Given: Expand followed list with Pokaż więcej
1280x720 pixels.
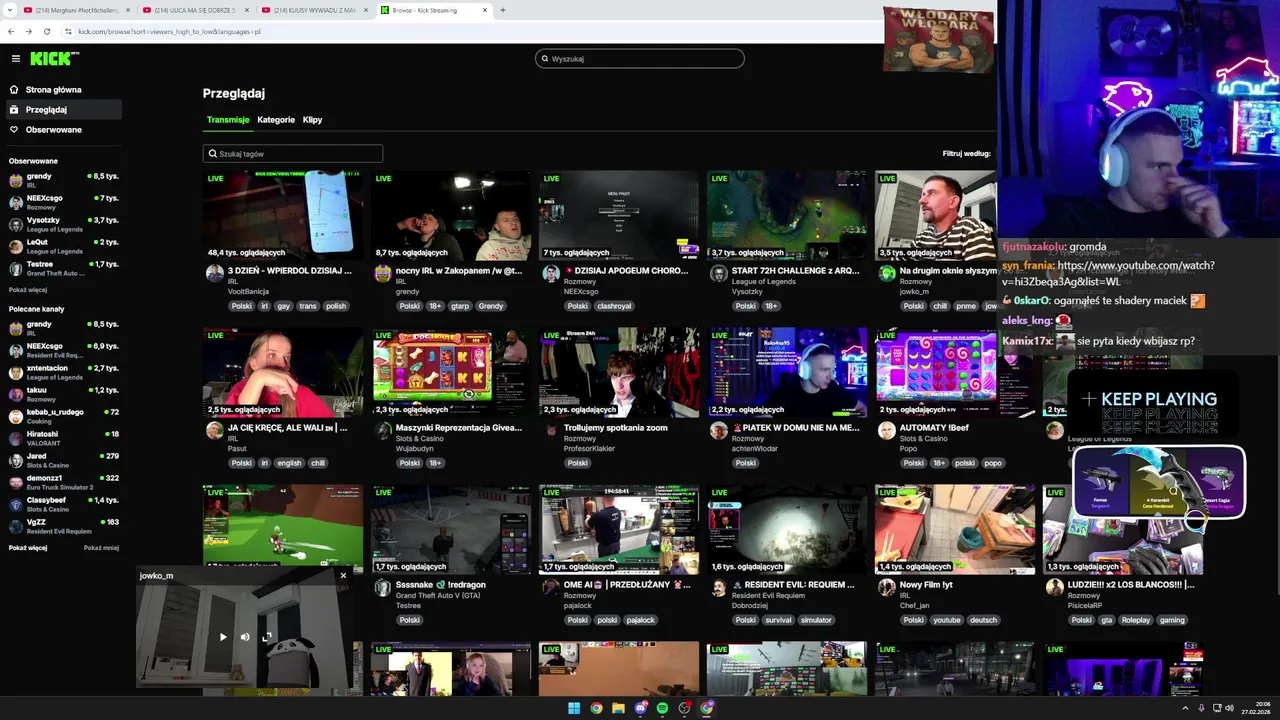Looking at the screenshot, I should [28, 290].
